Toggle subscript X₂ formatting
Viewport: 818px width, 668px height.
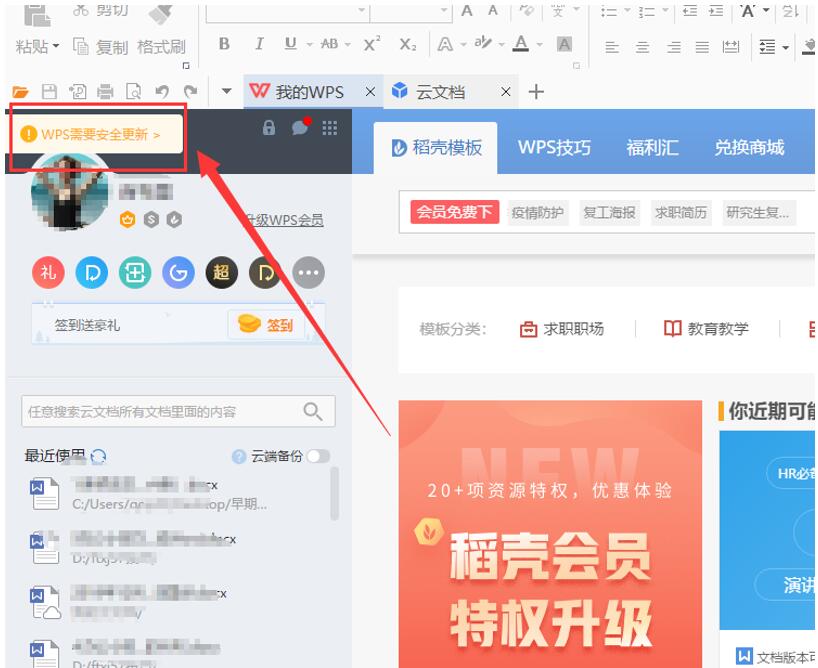(408, 45)
